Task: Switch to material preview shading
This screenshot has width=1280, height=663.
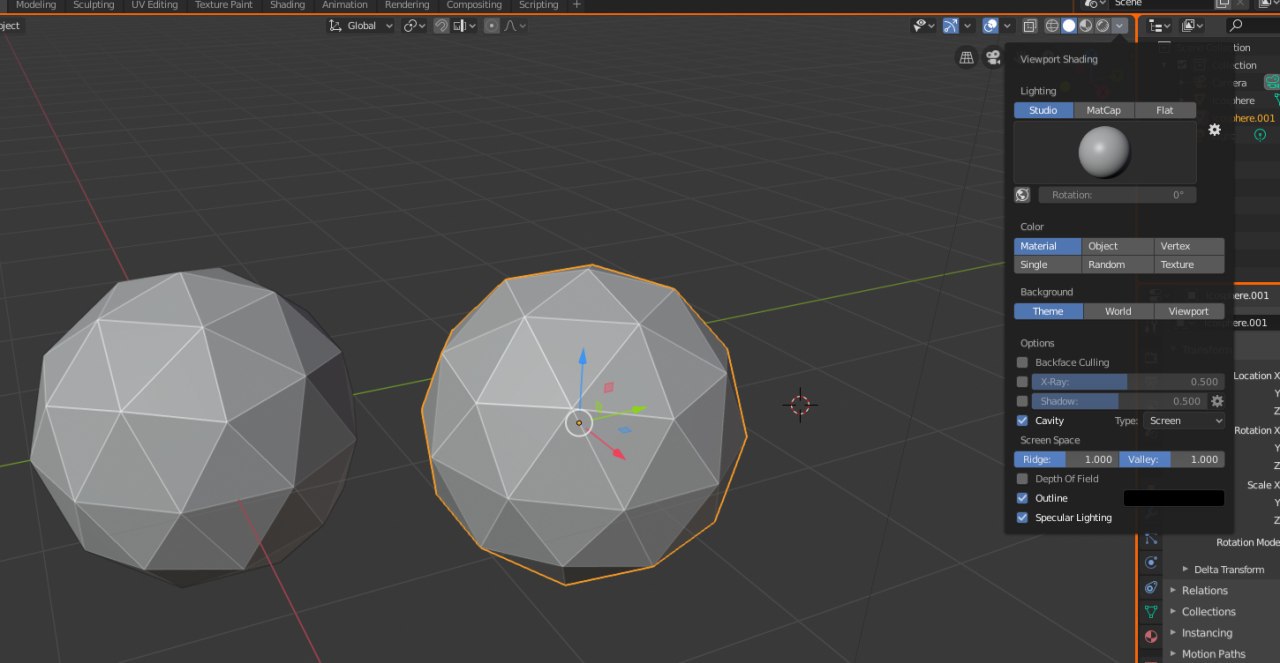Action: [x=1086, y=26]
